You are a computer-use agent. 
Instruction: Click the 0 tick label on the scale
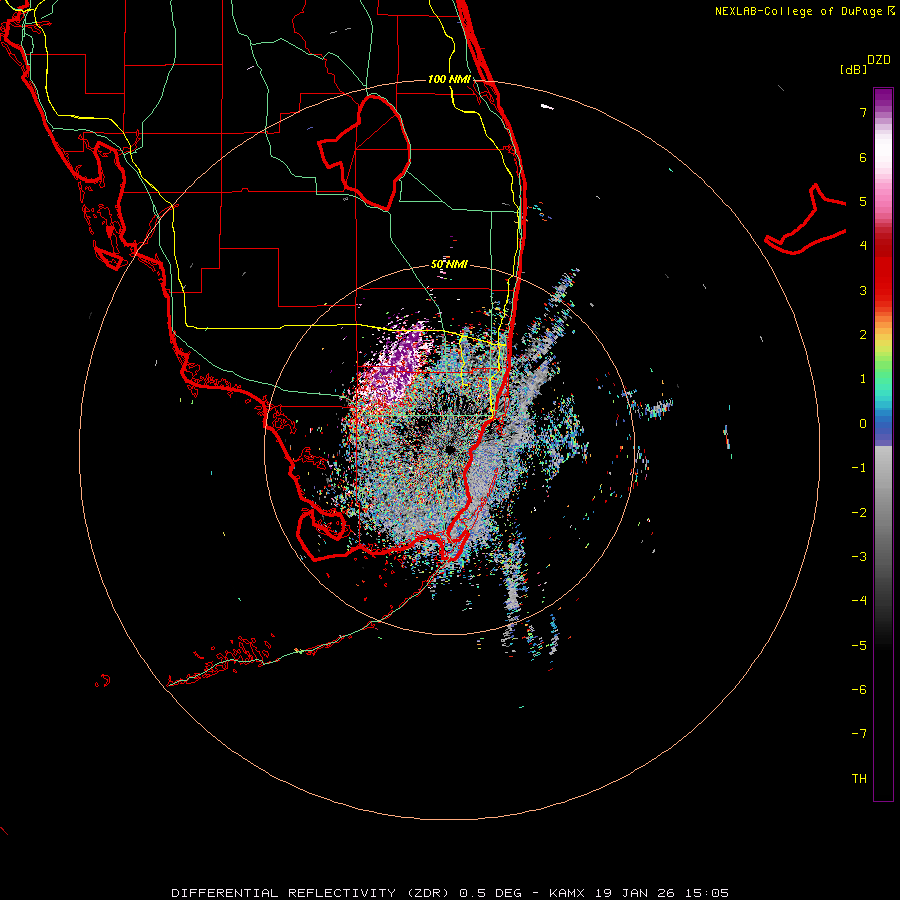click(x=863, y=424)
